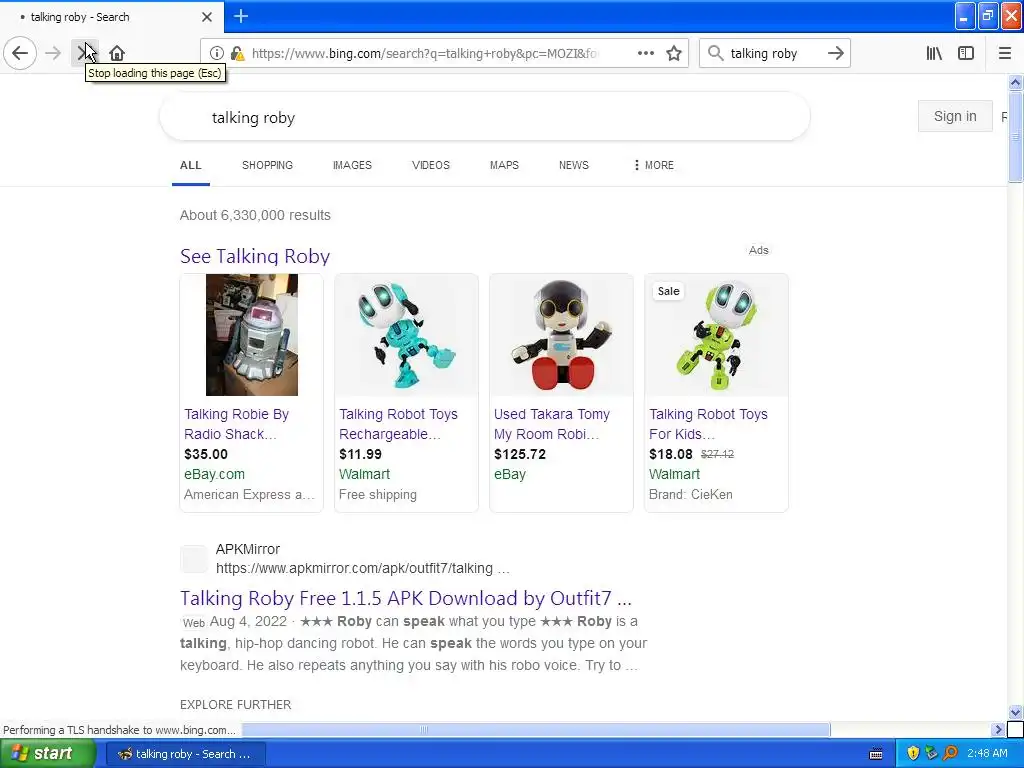Click the APKMirror favicon placeholder

(194, 559)
